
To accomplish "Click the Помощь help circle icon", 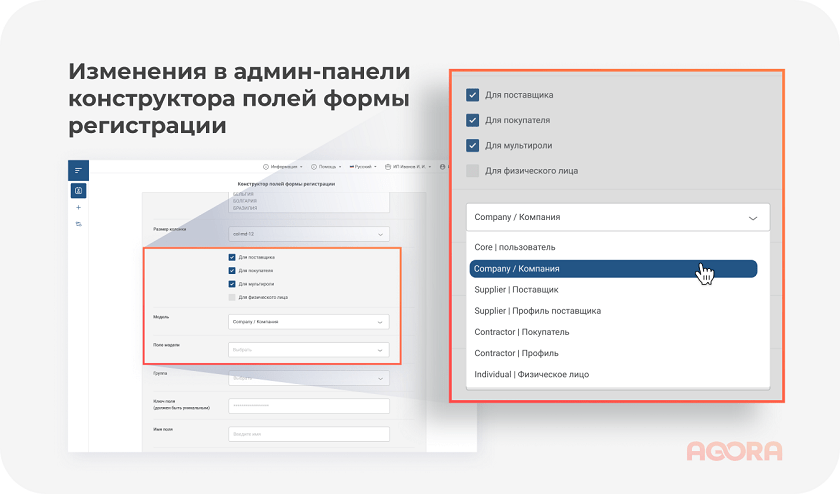I will [314, 167].
